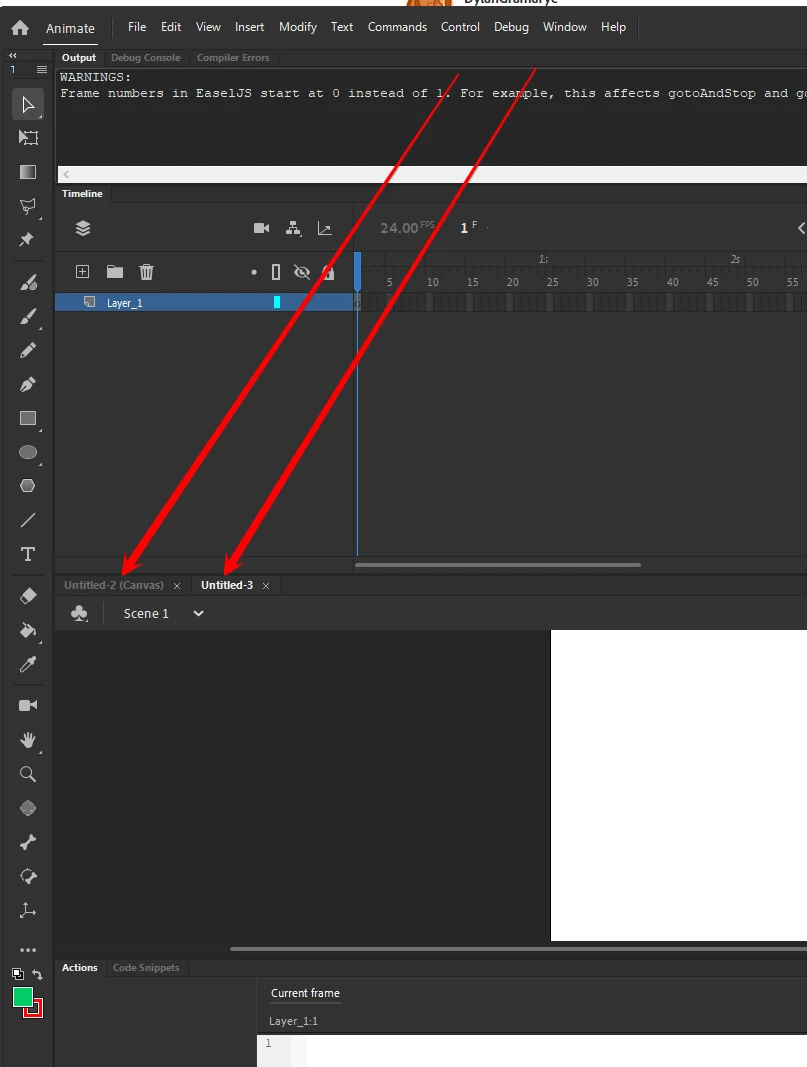
Task: Open the Insert menu
Action: tap(250, 27)
